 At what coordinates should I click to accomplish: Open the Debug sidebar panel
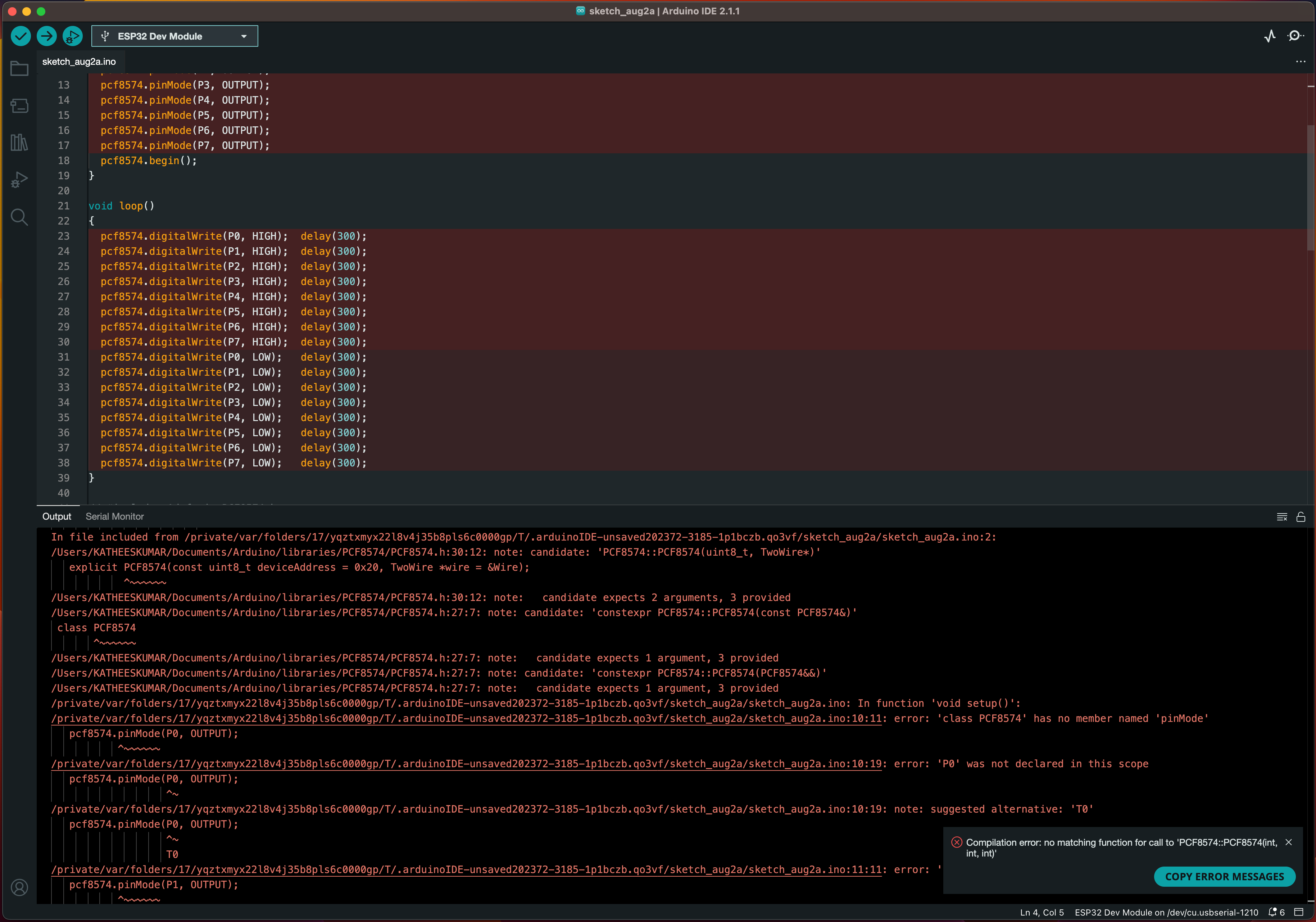tap(19, 180)
